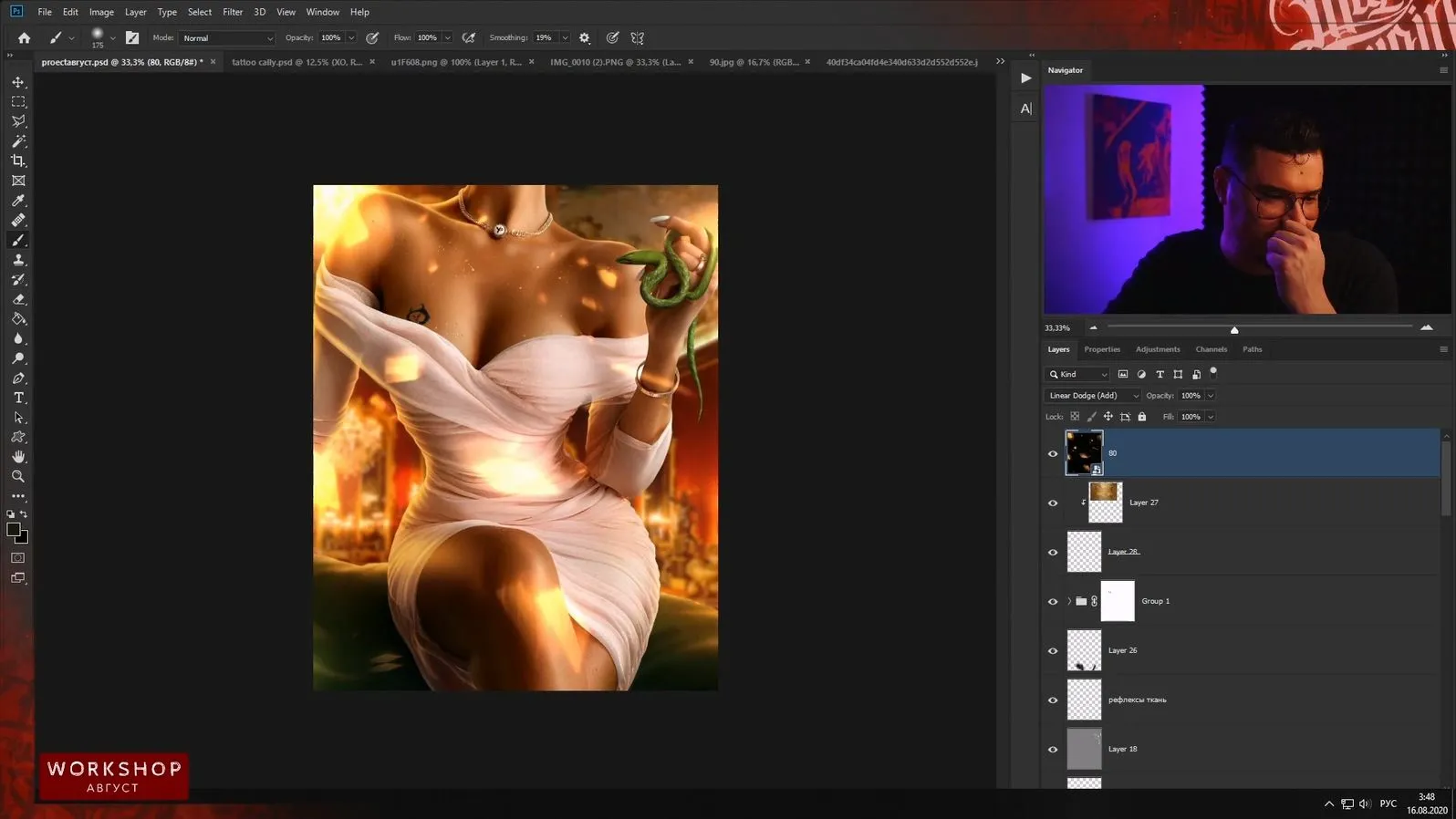Select the Clone Stamp tool
Screen dimensions: 1456x819
pyautogui.click(x=18, y=260)
